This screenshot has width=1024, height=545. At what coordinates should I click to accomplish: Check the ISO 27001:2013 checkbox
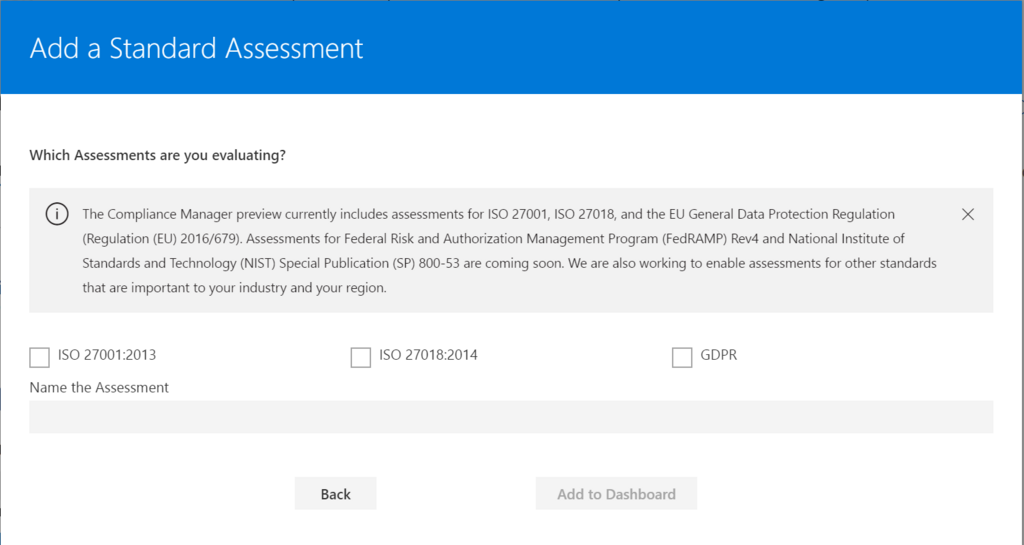(39, 357)
